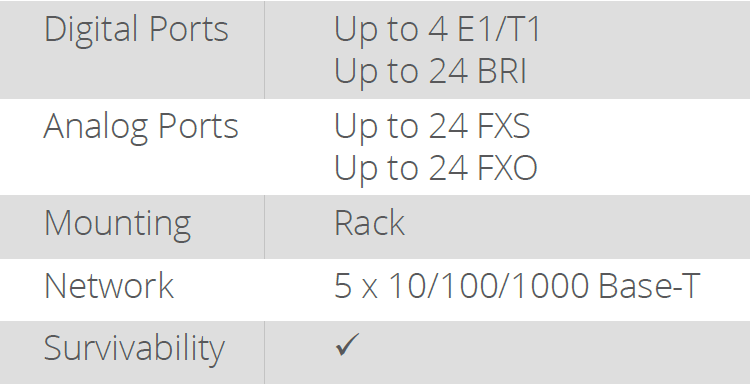Viewport: 754px width, 387px height.
Task: Click the Survivability checkmark icon
Action: point(347,345)
